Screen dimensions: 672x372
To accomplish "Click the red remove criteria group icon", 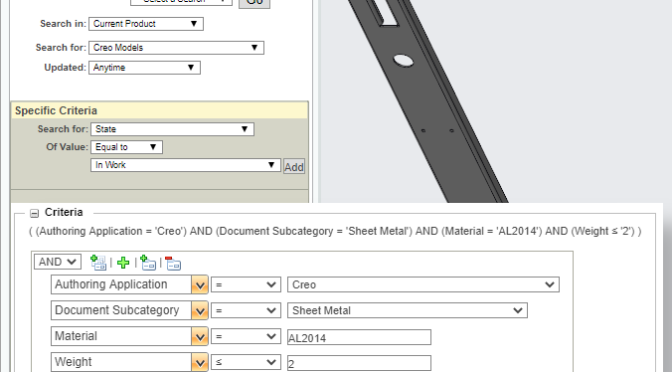I will click(173, 263).
